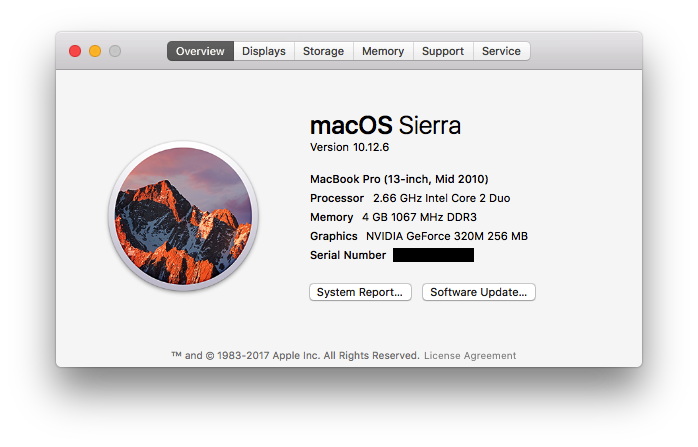
Task: Switch to the Displays tab
Action: click(264, 51)
